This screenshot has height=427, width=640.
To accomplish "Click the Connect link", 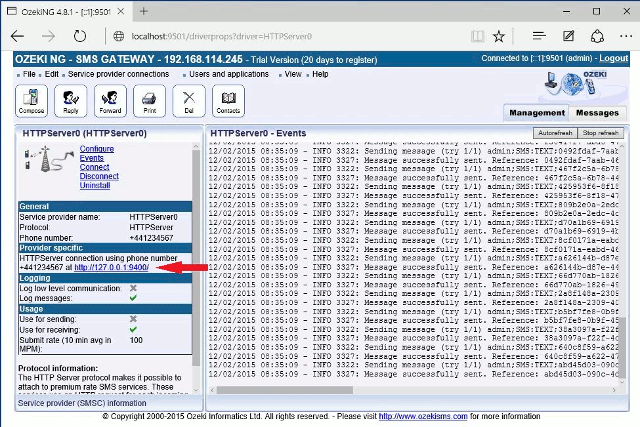I will [x=94, y=167].
